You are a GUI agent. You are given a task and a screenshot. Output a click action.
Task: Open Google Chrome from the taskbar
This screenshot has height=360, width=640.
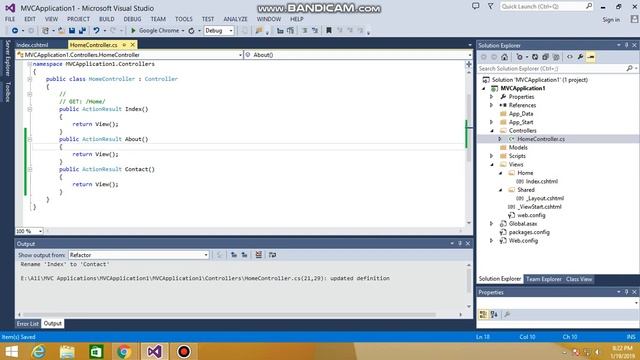pos(124,351)
